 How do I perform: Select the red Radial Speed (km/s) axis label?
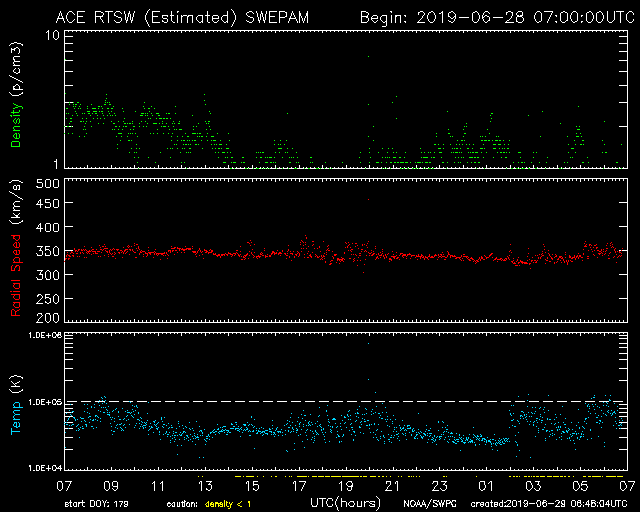(16, 252)
